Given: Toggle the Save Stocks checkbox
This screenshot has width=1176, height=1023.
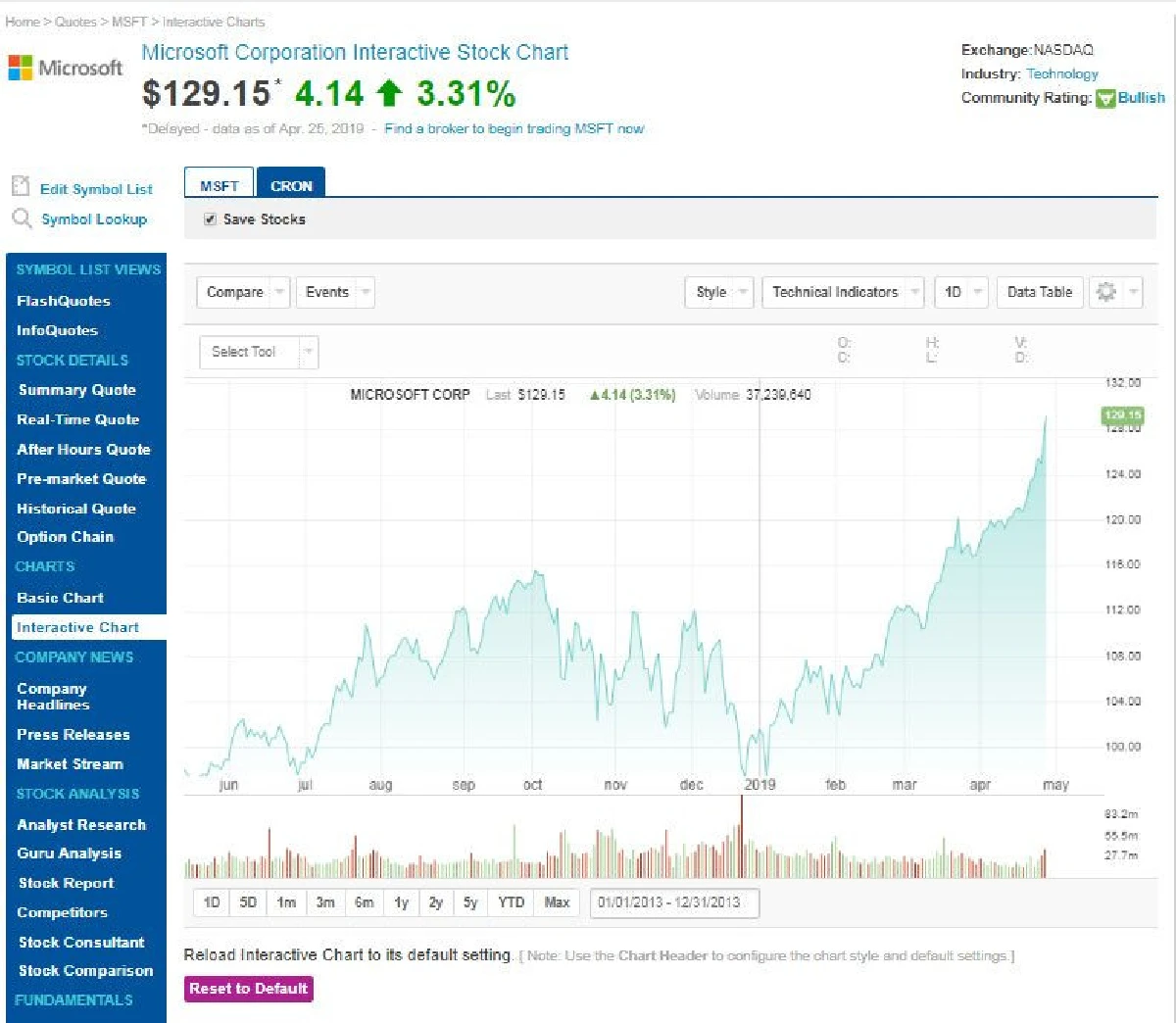Looking at the screenshot, I should click(210, 219).
